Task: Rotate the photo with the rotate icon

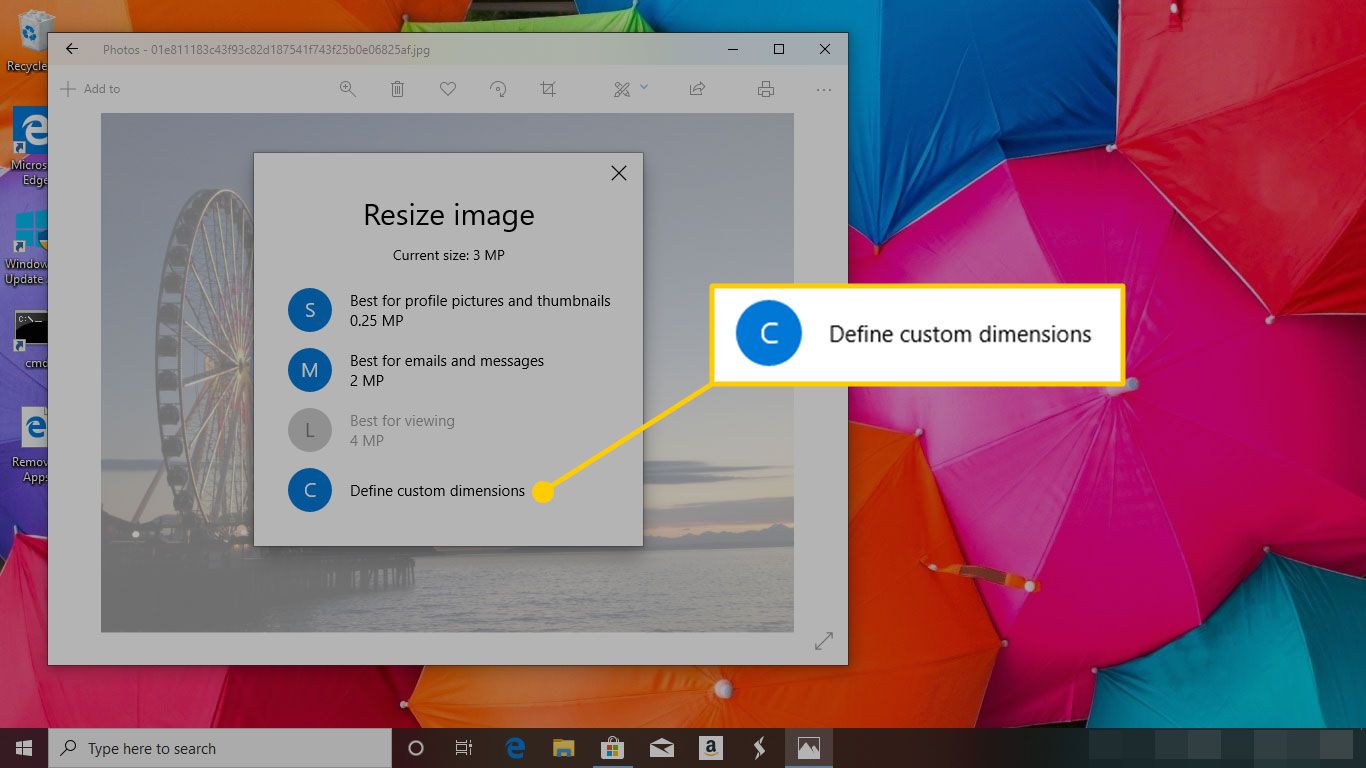Action: click(x=498, y=89)
